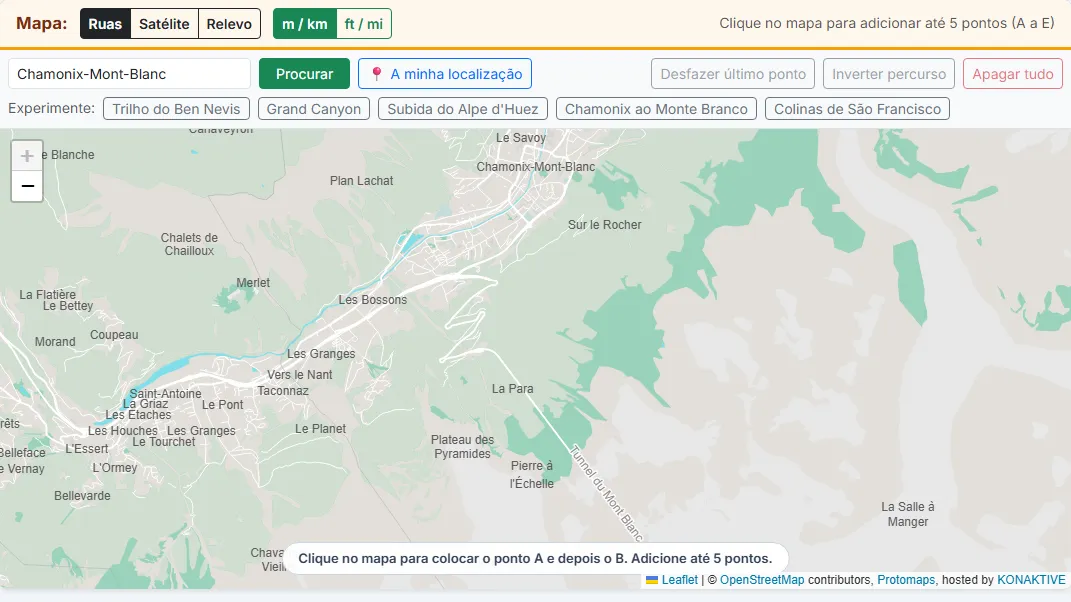
Task: Switch map style to Relevo
Action: tap(229, 24)
